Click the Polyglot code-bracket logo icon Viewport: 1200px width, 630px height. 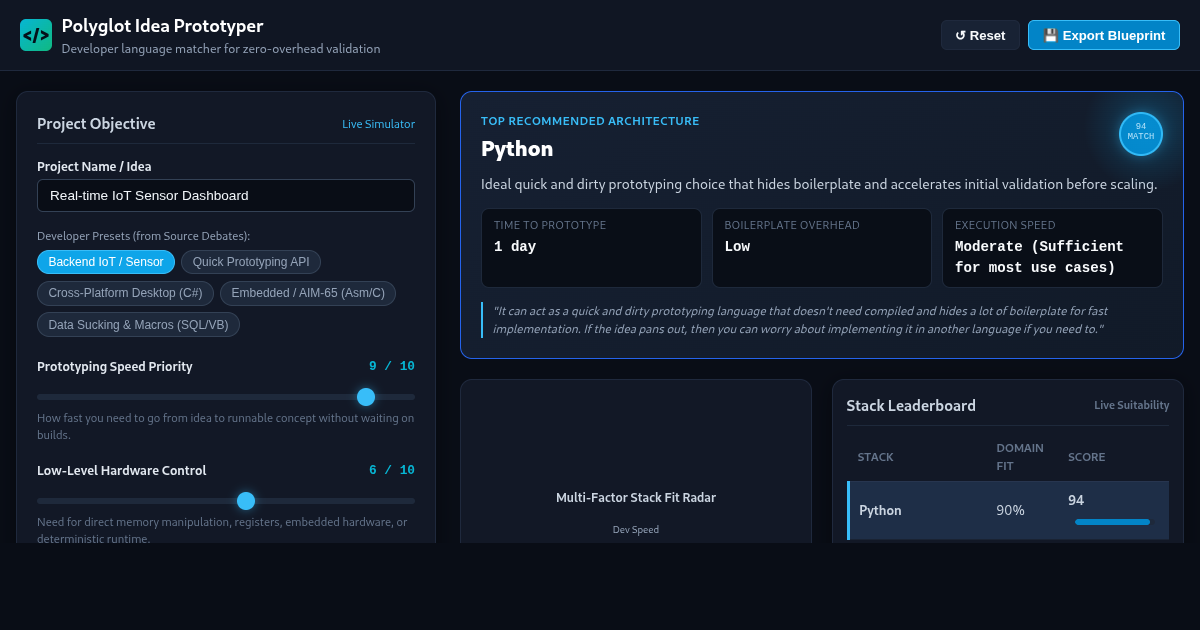click(x=36, y=35)
